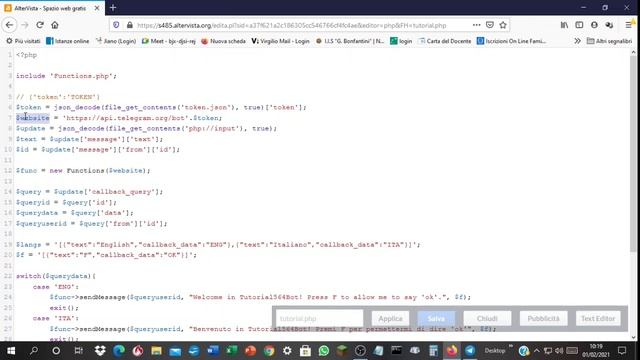Close the AlterVista tab
Viewport: 640px width, 360px height.
pyautogui.click(x=97, y=8)
